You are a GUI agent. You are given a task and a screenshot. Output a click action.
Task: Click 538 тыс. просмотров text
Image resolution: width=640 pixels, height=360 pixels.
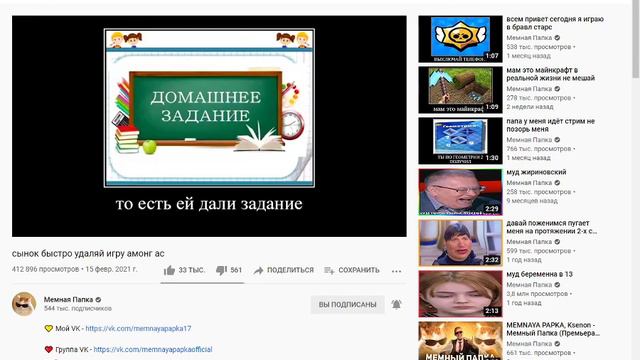tap(539, 47)
